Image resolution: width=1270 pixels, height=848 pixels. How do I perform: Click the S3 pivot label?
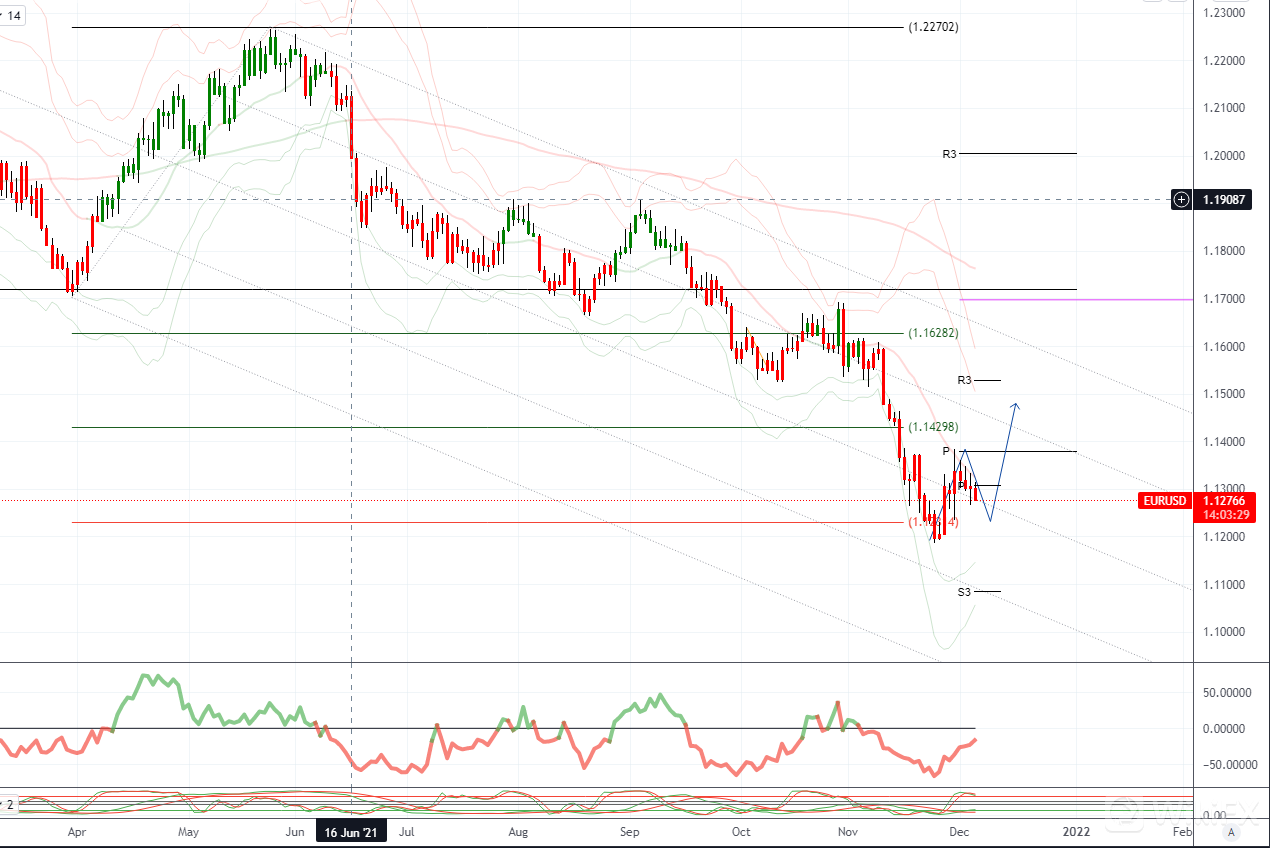point(964,592)
